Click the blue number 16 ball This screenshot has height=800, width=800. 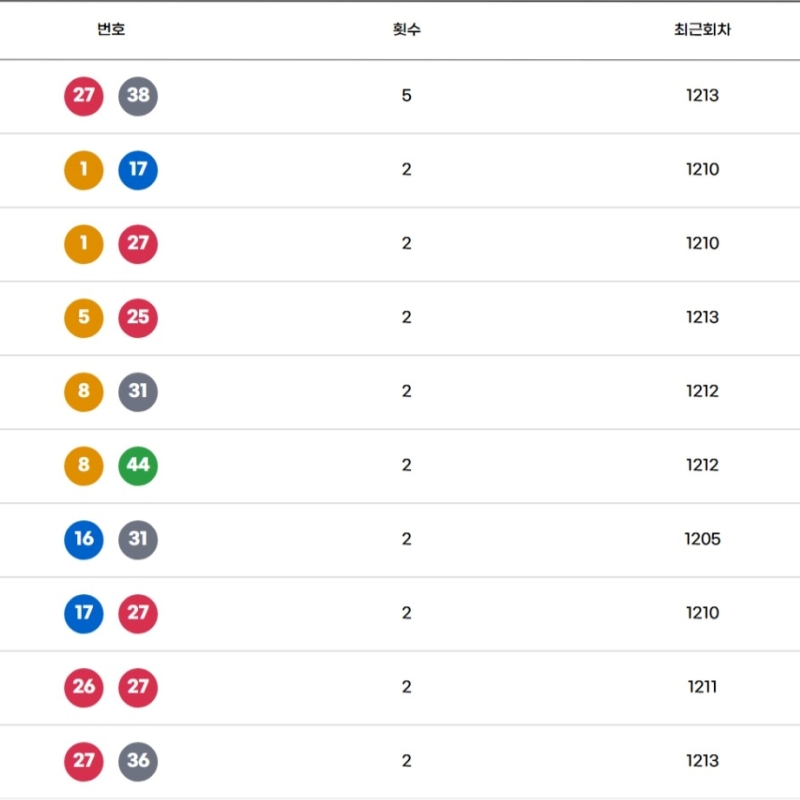[x=84, y=540]
